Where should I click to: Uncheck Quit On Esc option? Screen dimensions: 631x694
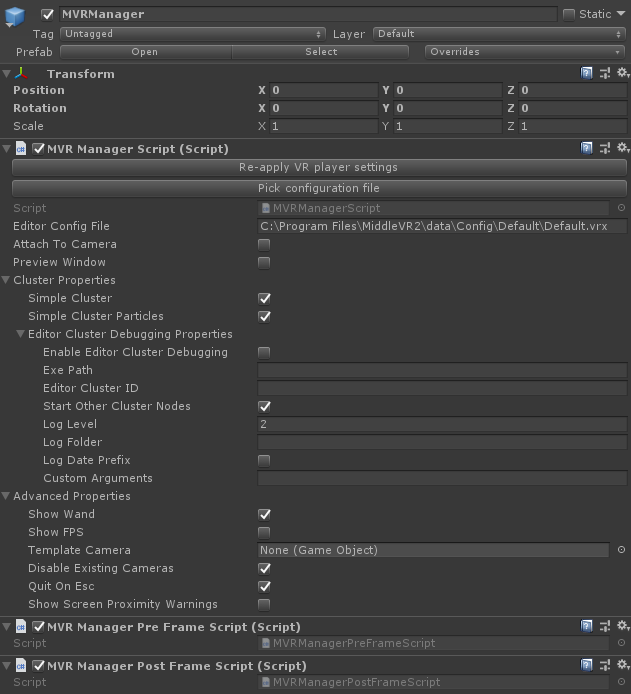click(x=264, y=586)
